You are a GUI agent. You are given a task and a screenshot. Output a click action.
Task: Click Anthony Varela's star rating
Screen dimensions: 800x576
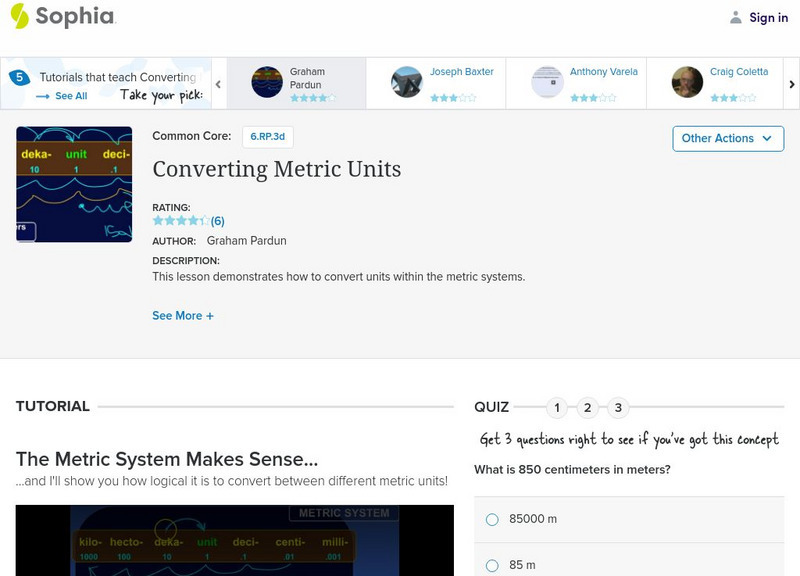tap(593, 98)
